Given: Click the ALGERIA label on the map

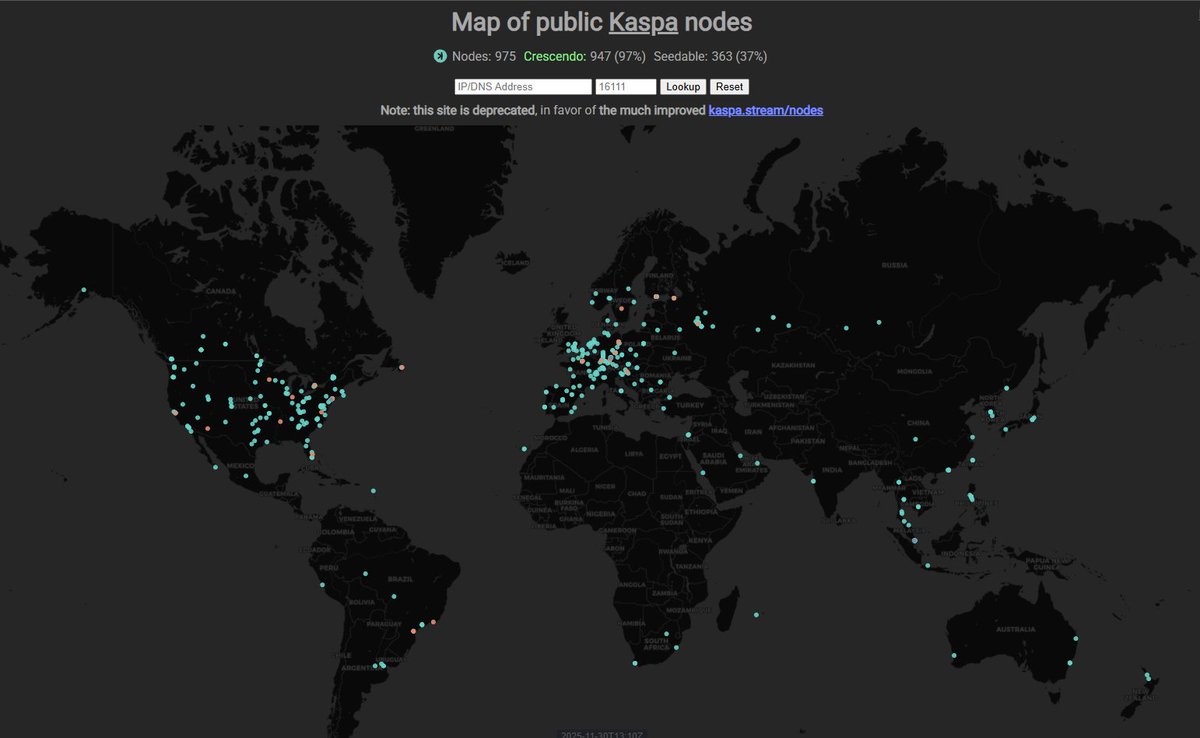Looking at the screenshot, I should tap(583, 452).
